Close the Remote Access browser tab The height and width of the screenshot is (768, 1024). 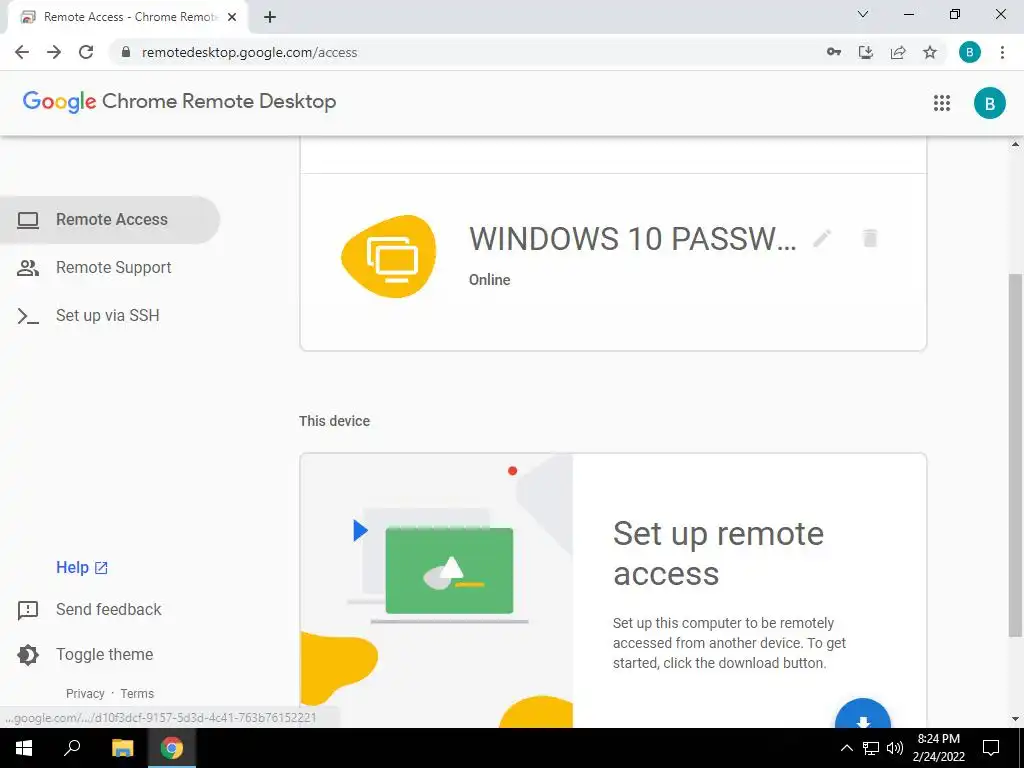click(x=232, y=17)
